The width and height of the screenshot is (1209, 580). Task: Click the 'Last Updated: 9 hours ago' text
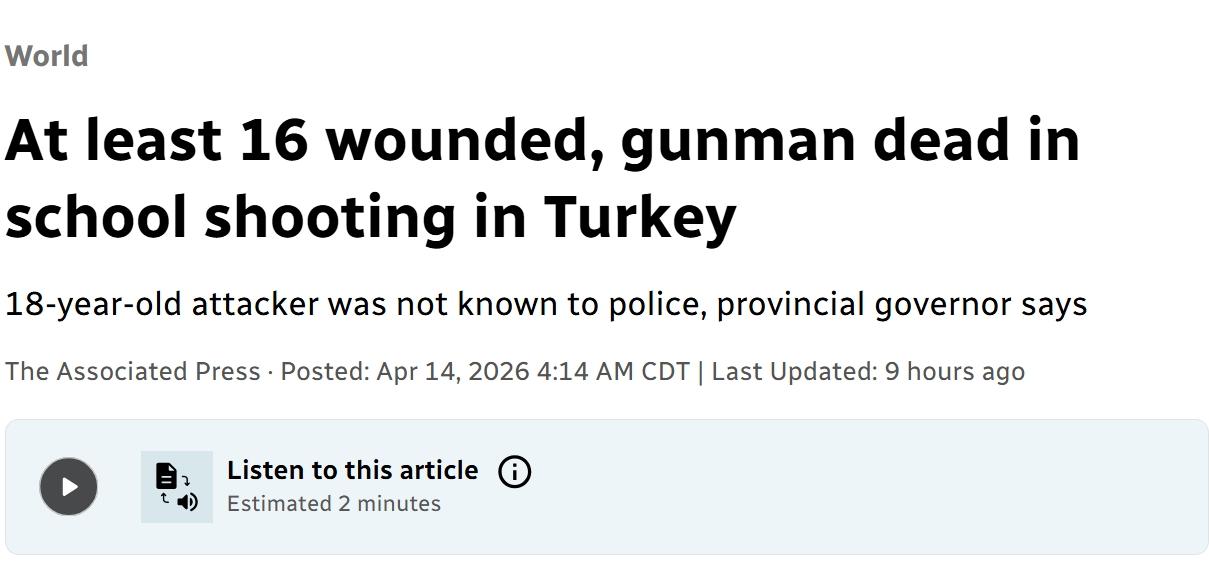868,371
